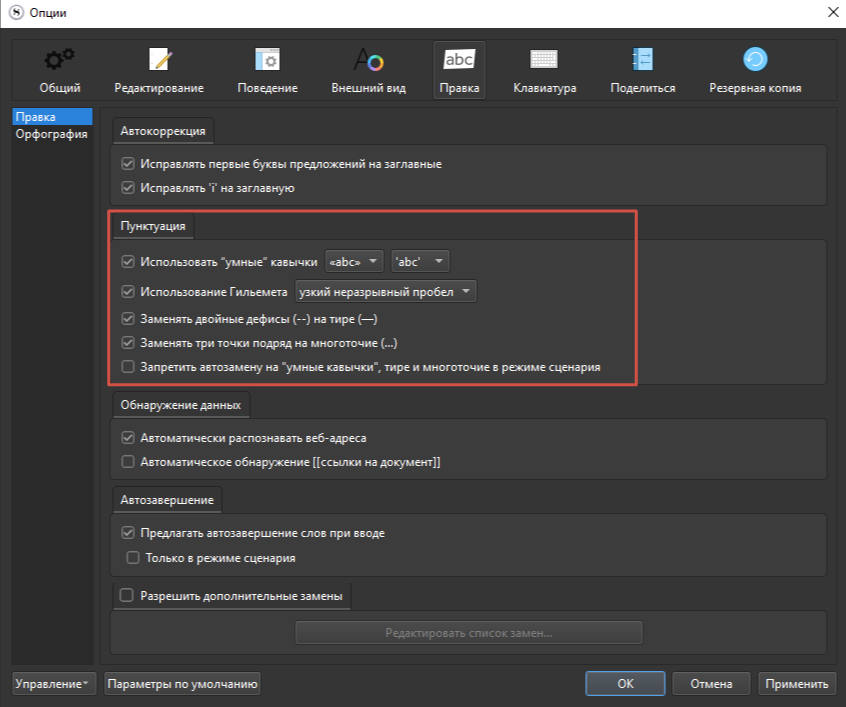Select Орфография in the left list

pos(51,135)
